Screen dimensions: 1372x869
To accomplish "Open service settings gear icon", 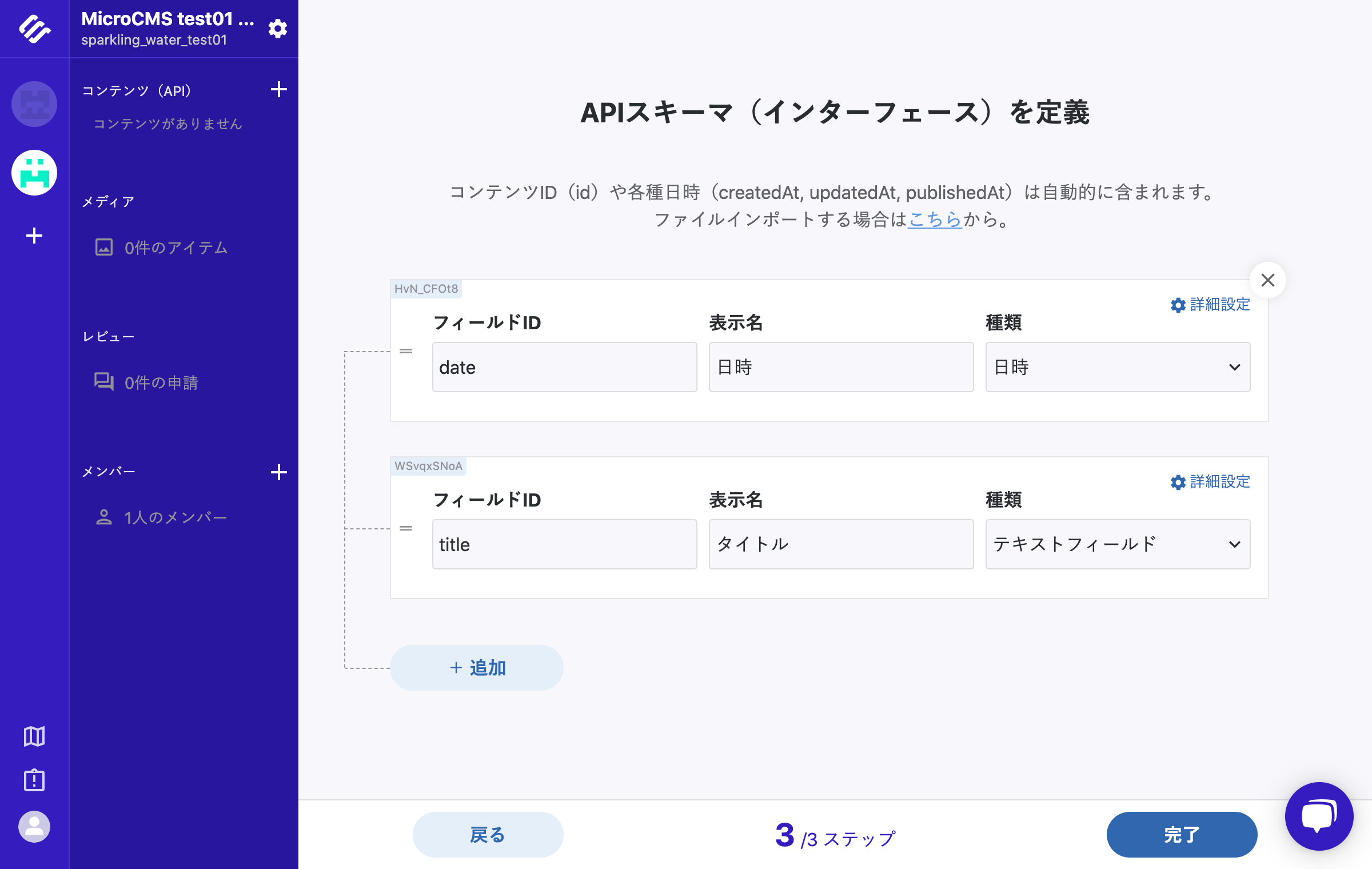I will (x=278, y=29).
